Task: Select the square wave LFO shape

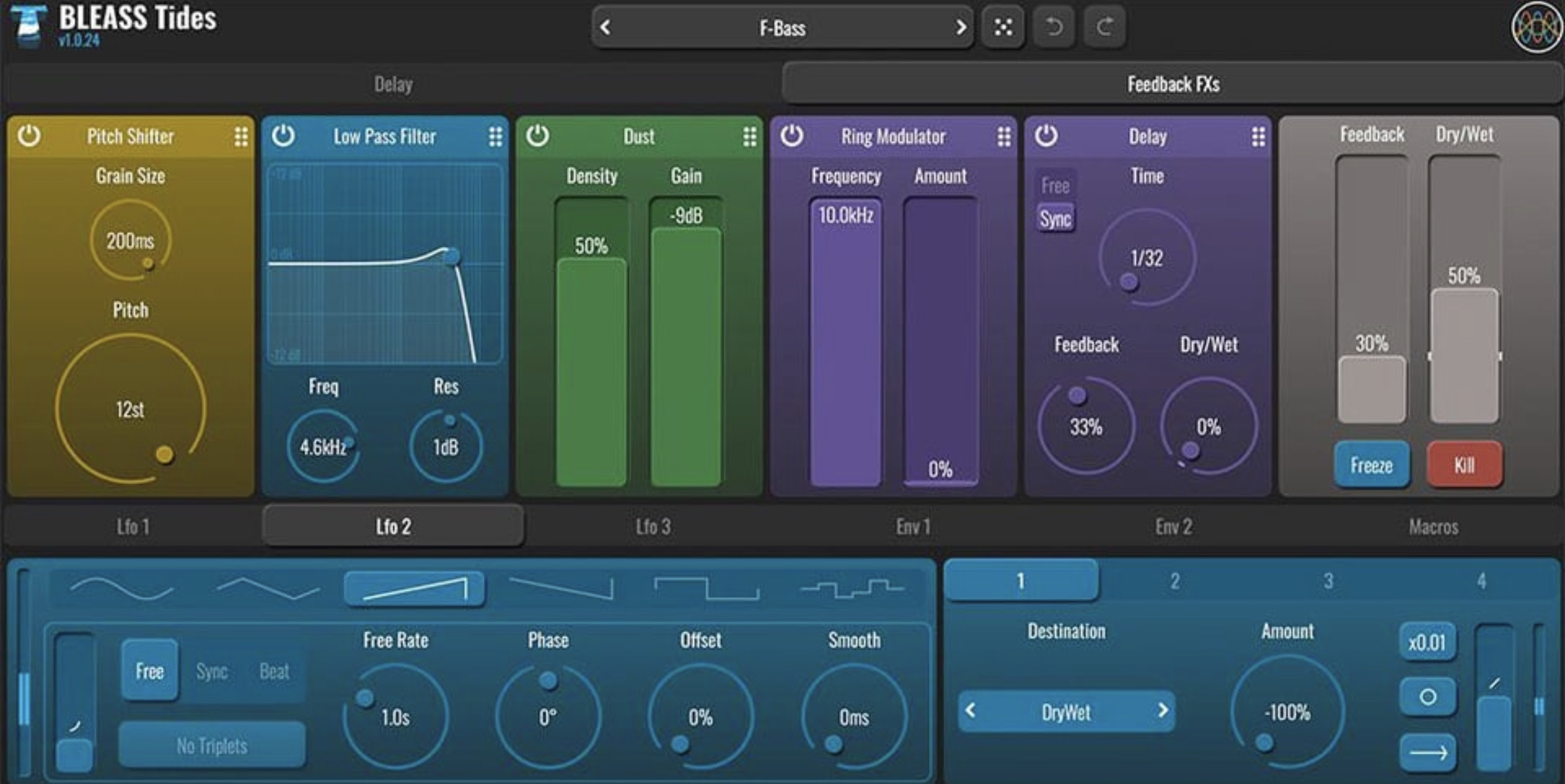Action: [x=706, y=588]
